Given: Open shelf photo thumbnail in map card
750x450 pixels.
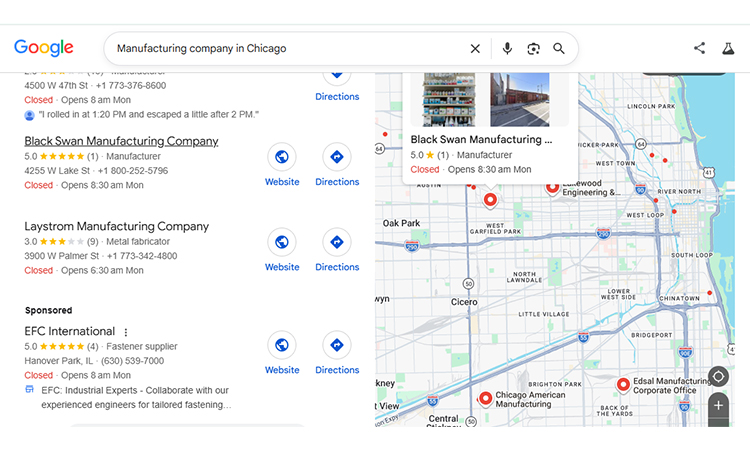Looking at the screenshot, I should click(x=449, y=99).
